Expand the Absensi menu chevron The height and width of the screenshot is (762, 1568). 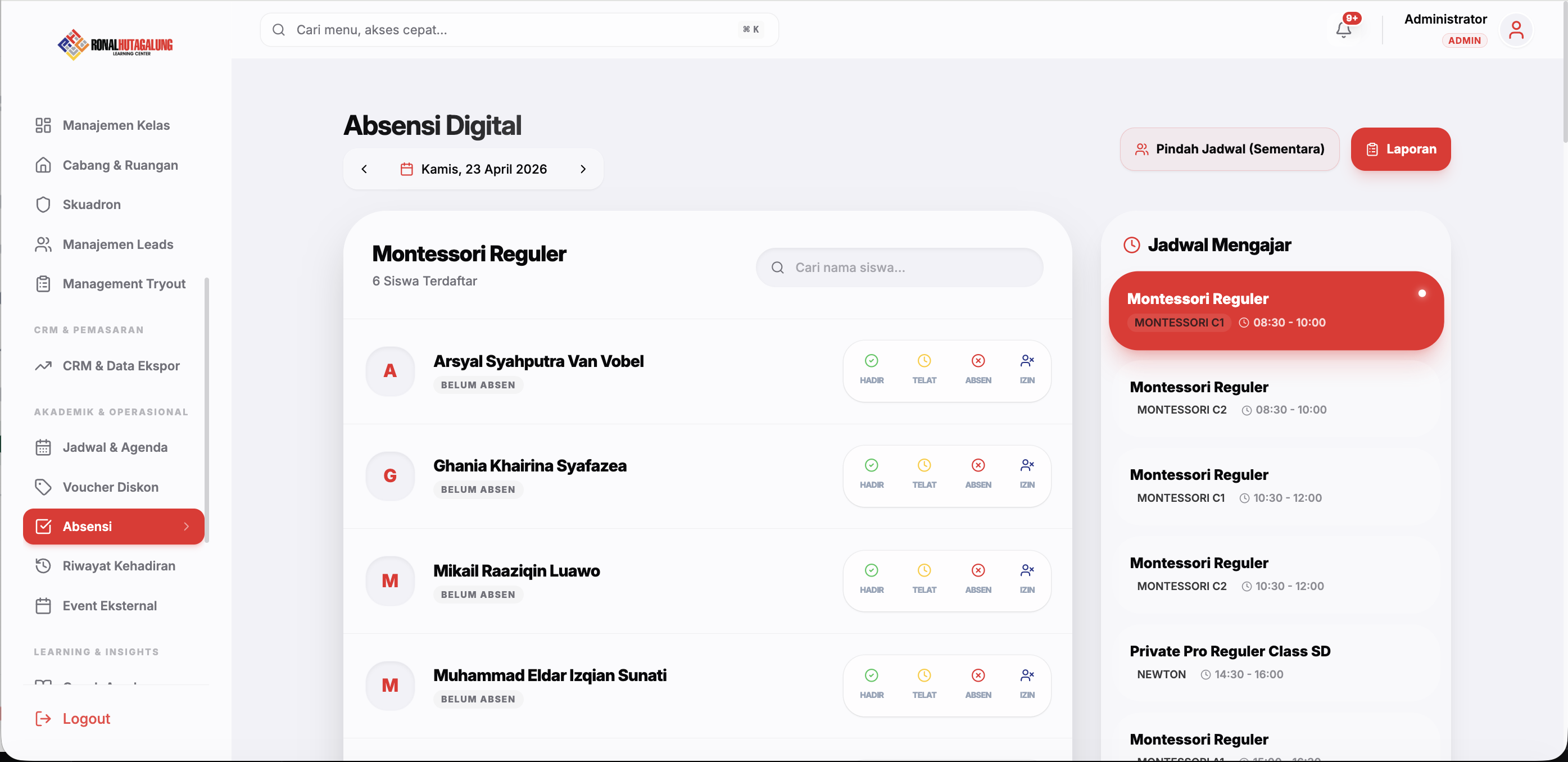click(186, 527)
